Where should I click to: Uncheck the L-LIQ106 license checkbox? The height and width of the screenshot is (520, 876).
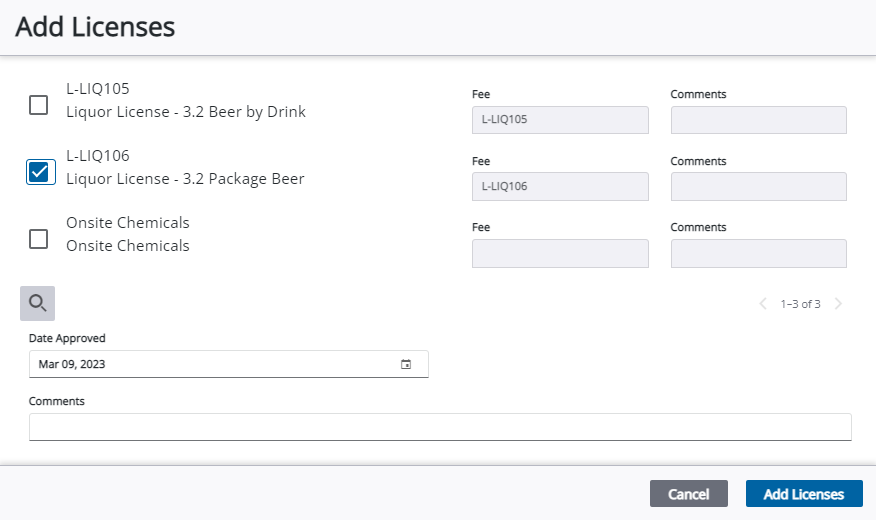tap(39, 172)
